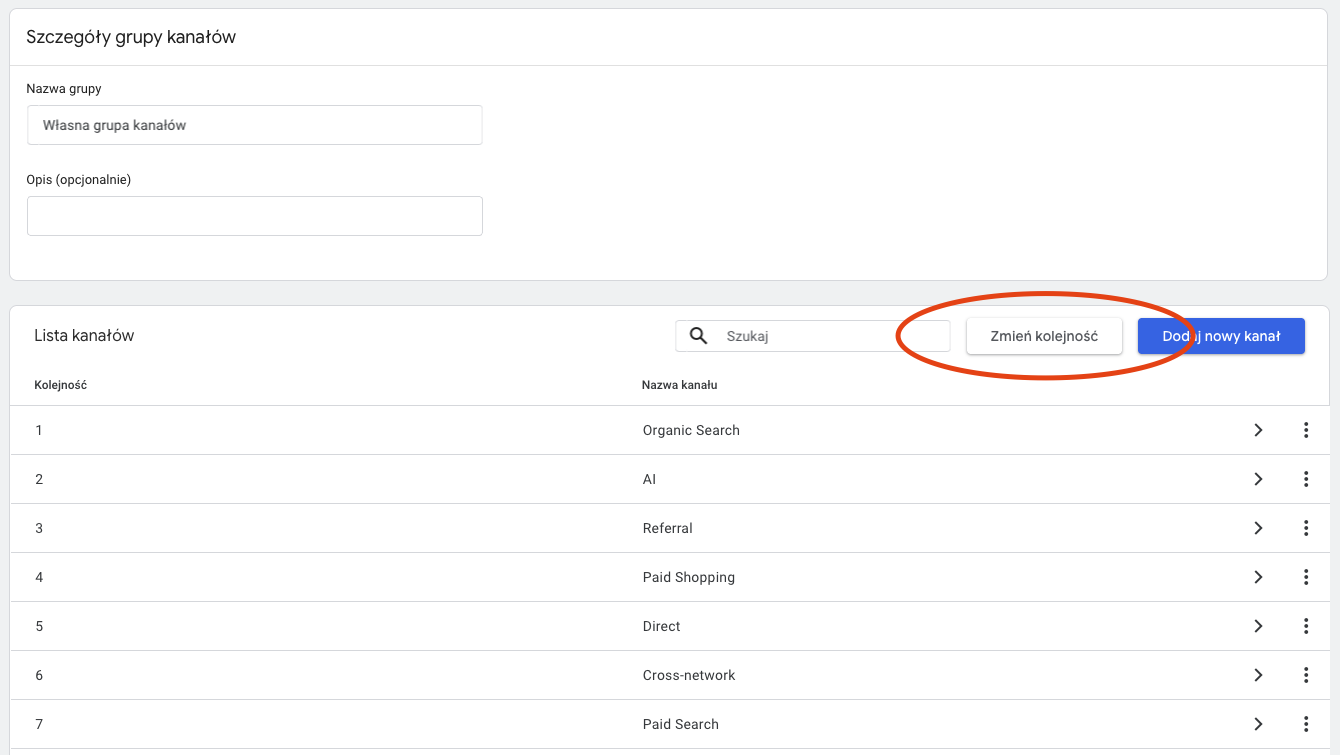The width and height of the screenshot is (1340, 755).
Task: Click the Zmień kolejność button
Action: click(1043, 336)
